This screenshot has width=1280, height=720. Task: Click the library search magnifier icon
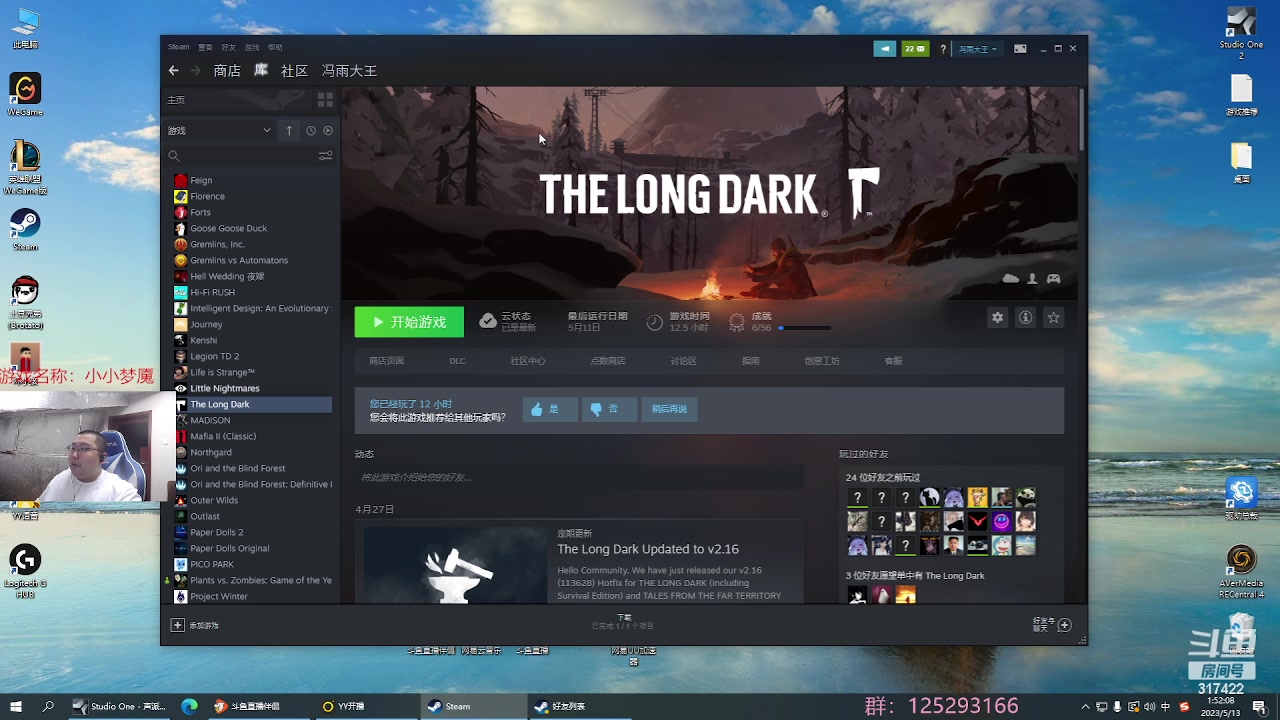click(x=174, y=156)
